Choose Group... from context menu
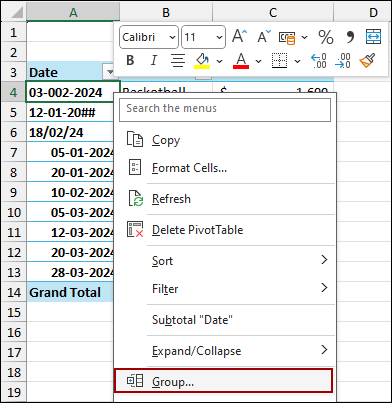Screen dimensions: 392x403 (223, 381)
